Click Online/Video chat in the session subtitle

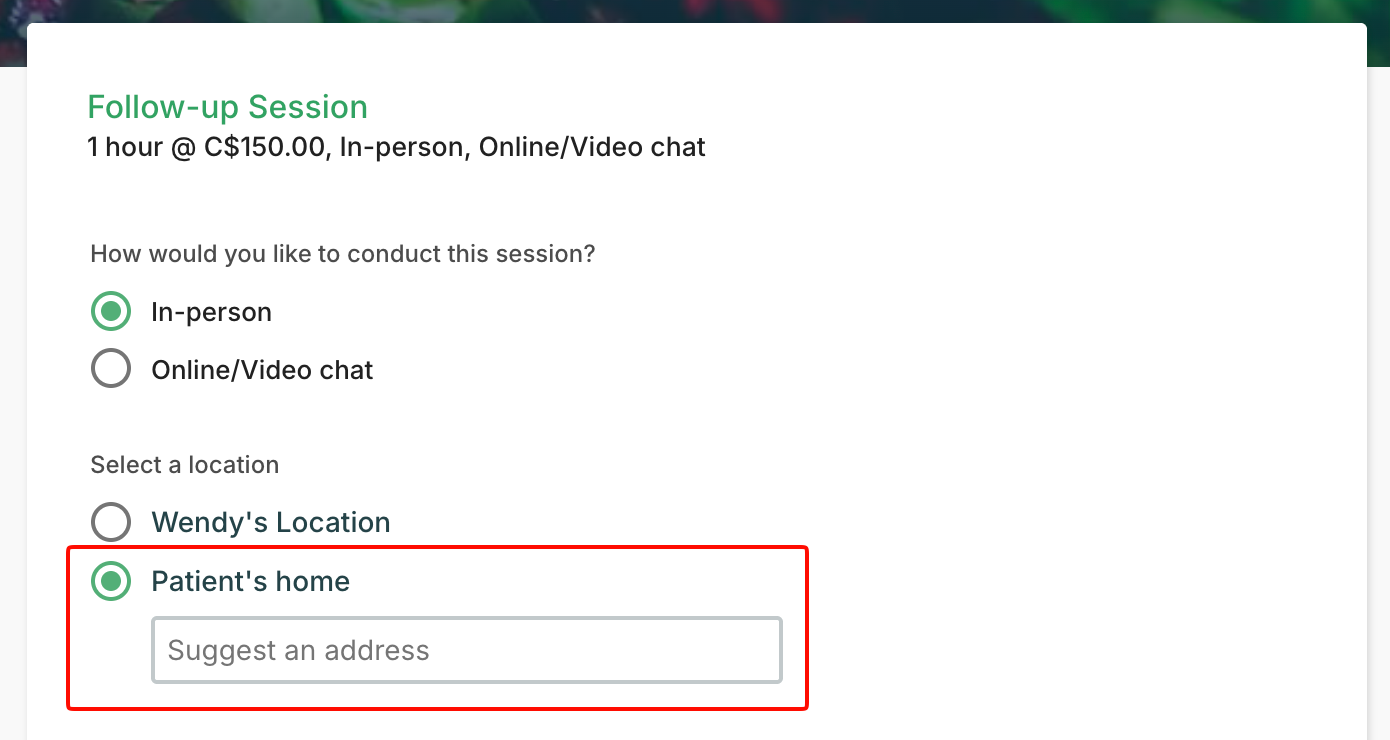click(x=592, y=147)
